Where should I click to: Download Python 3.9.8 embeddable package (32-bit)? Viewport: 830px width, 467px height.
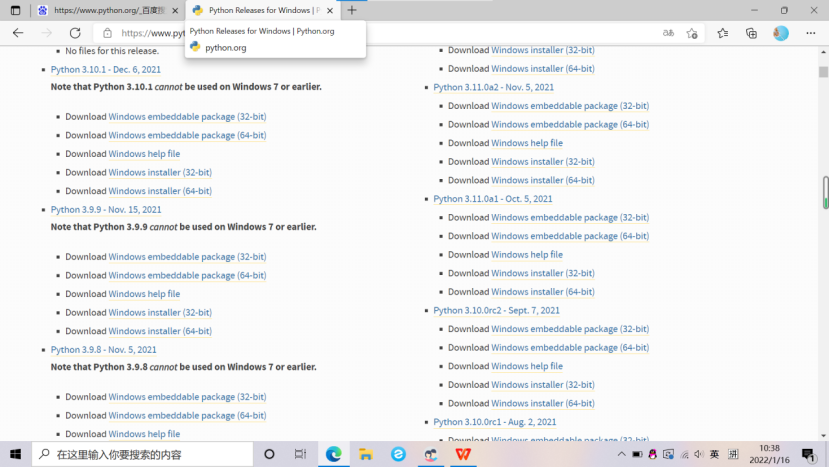[x=187, y=397]
